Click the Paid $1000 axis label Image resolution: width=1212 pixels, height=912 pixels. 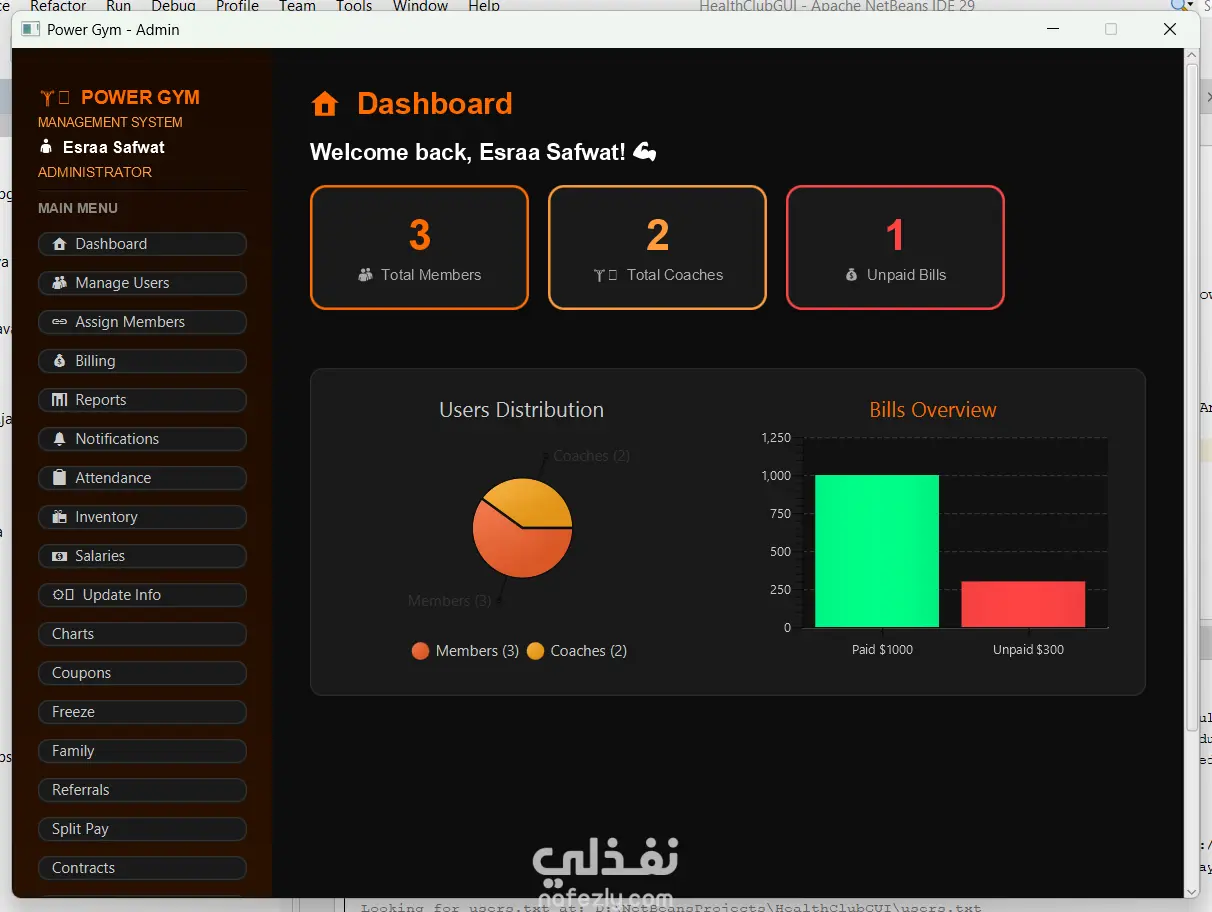tap(882, 650)
